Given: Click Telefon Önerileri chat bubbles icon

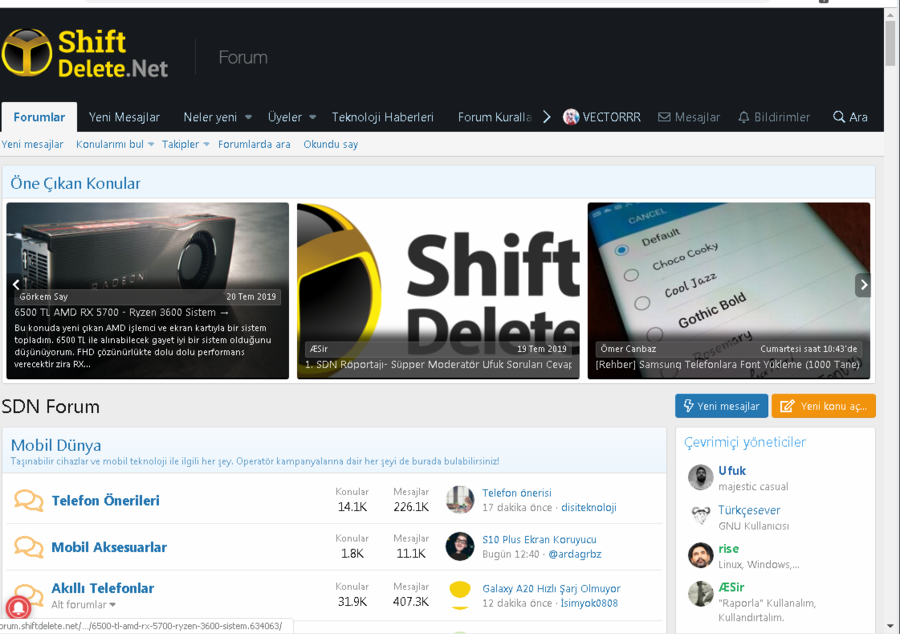Looking at the screenshot, I should (29, 500).
